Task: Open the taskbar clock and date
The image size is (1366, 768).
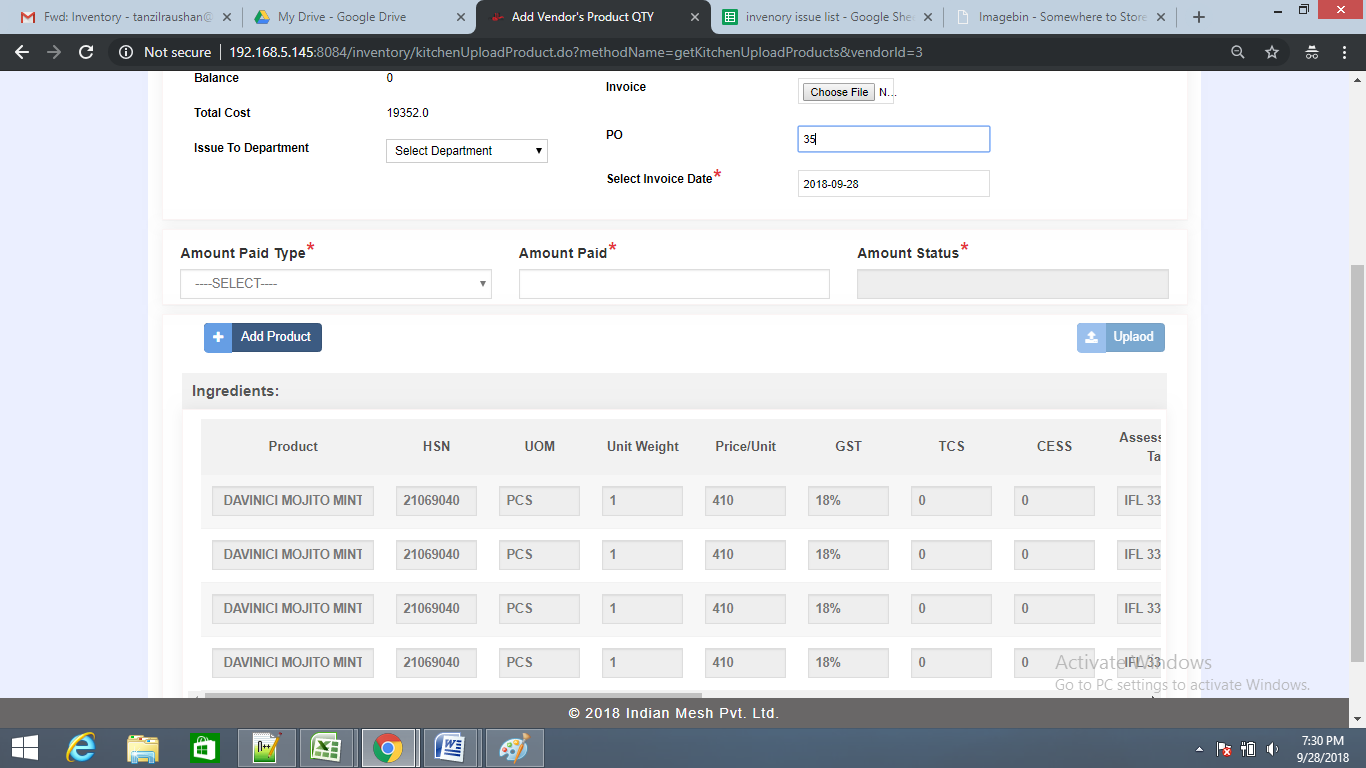Action: tap(1322, 748)
